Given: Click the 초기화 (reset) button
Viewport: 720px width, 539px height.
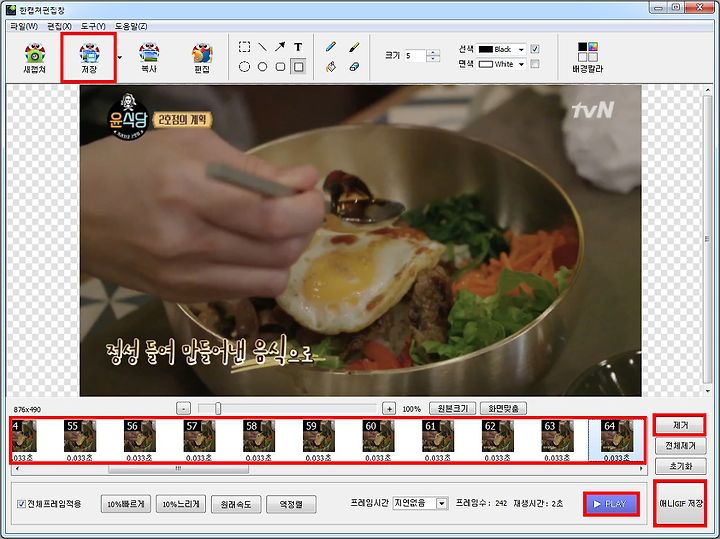Looking at the screenshot, I should click(x=680, y=466).
